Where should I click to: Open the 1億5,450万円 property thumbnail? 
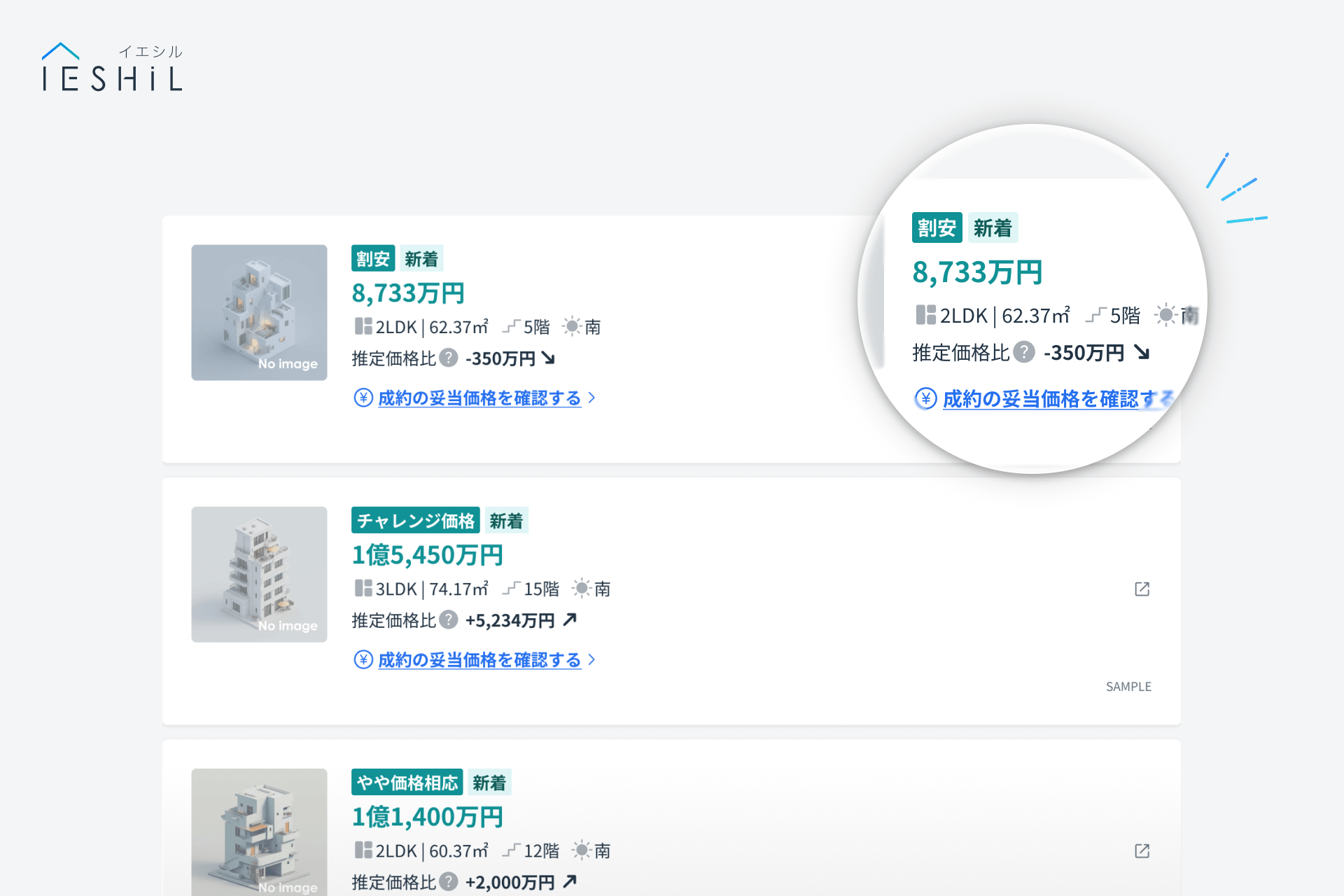click(259, 574)
